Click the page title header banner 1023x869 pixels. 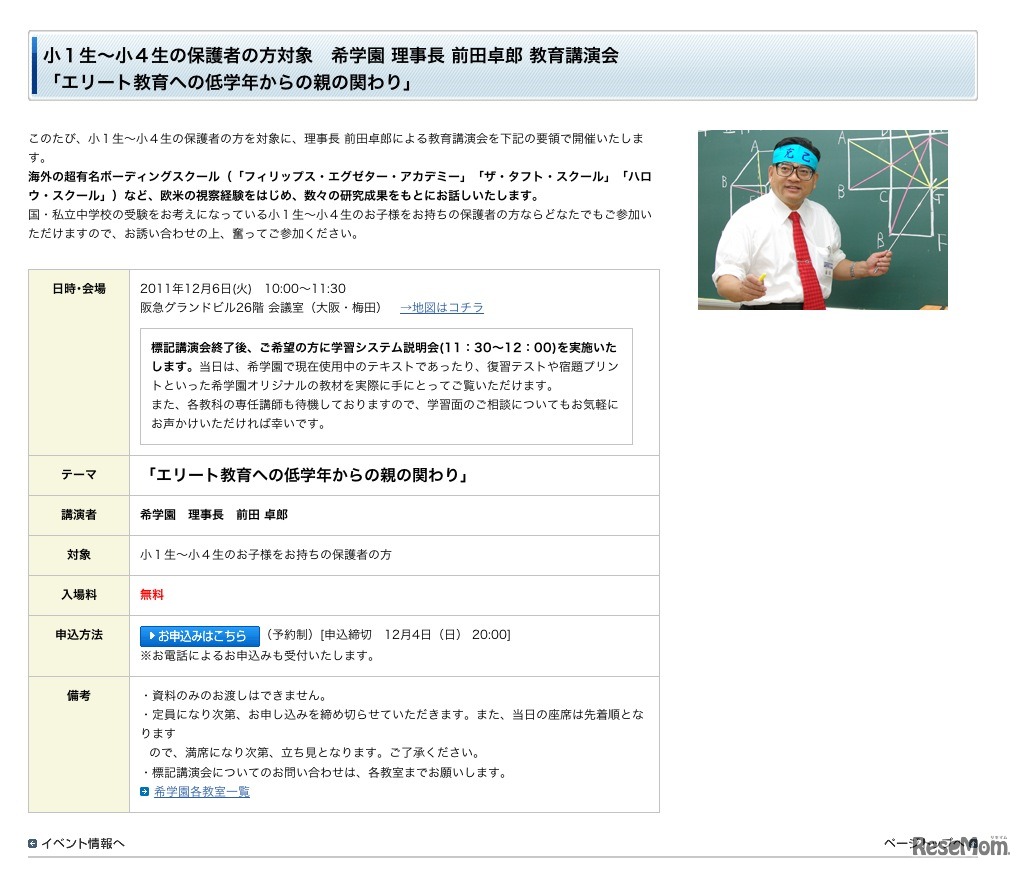click(x=503, y=66)
